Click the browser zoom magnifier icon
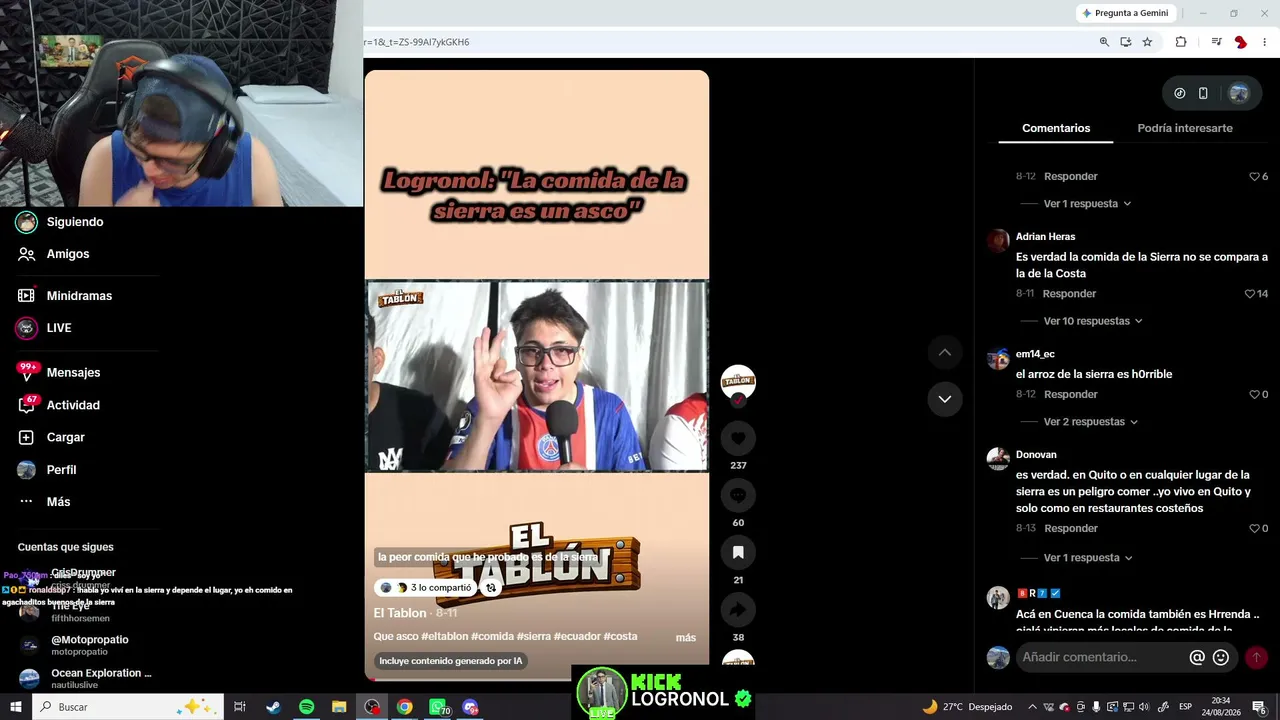 pyautogui.click(x=1104, y=42)
